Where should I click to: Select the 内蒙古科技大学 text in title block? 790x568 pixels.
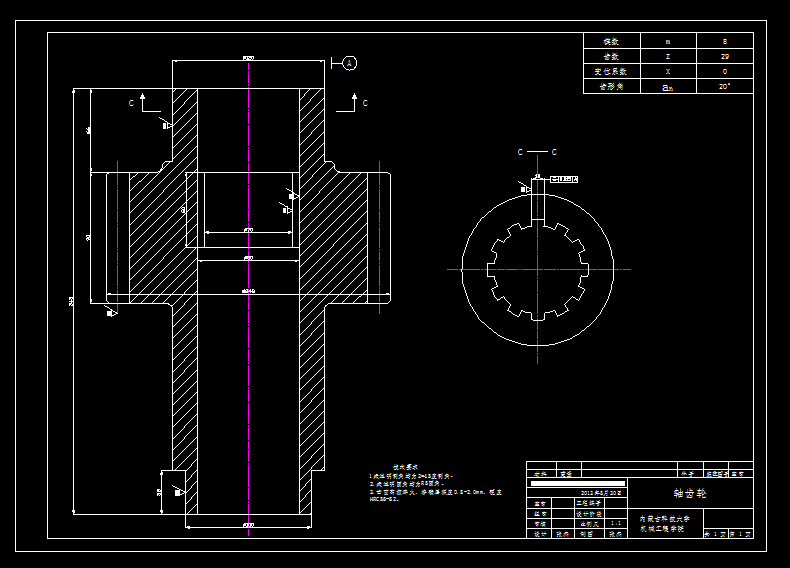665,519
